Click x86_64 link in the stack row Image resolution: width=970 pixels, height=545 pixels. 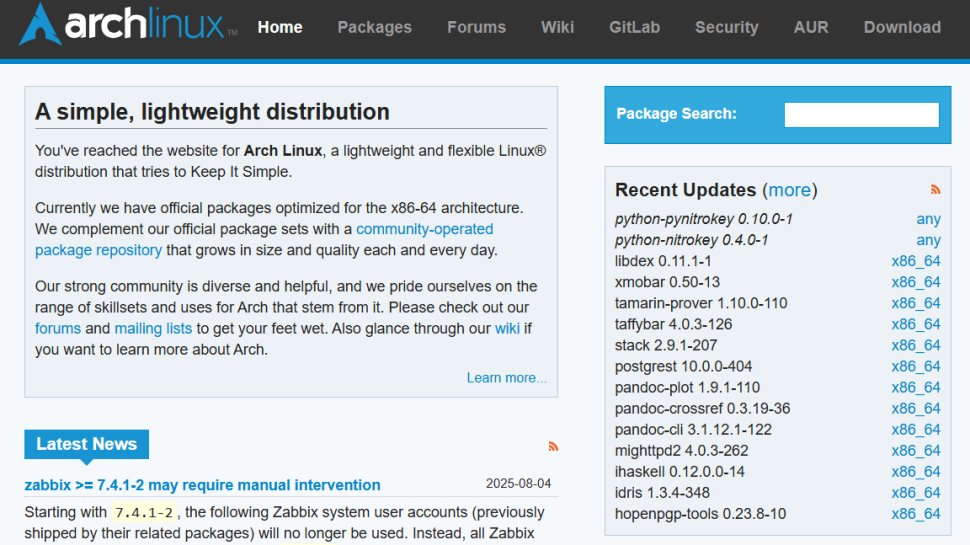[916, 345]
